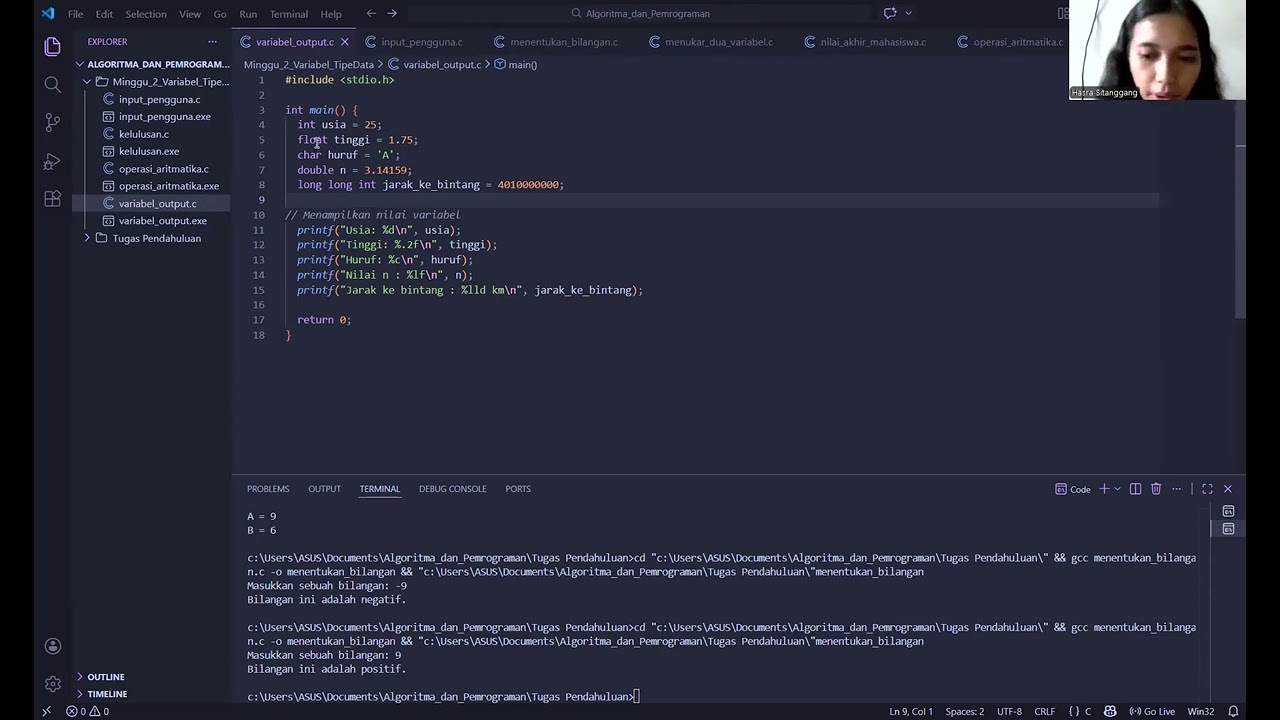Switch to the nilai_akhir_mahasiswa.c tab
The image size is (1280, 720).
872,42
